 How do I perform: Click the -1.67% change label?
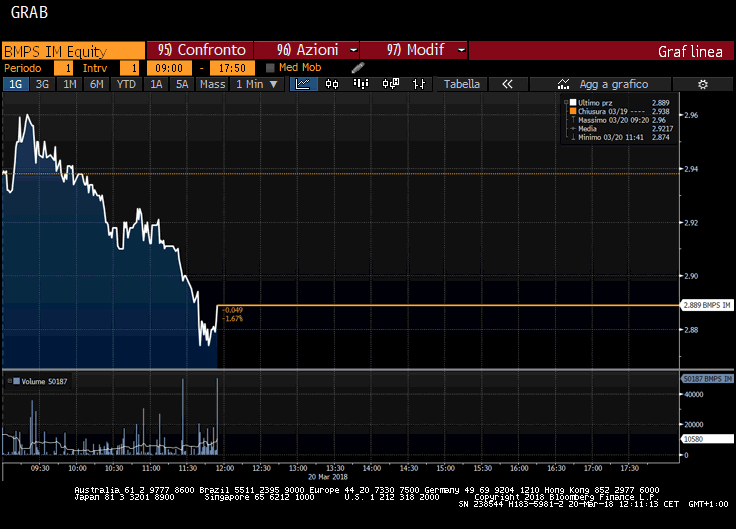233,319
